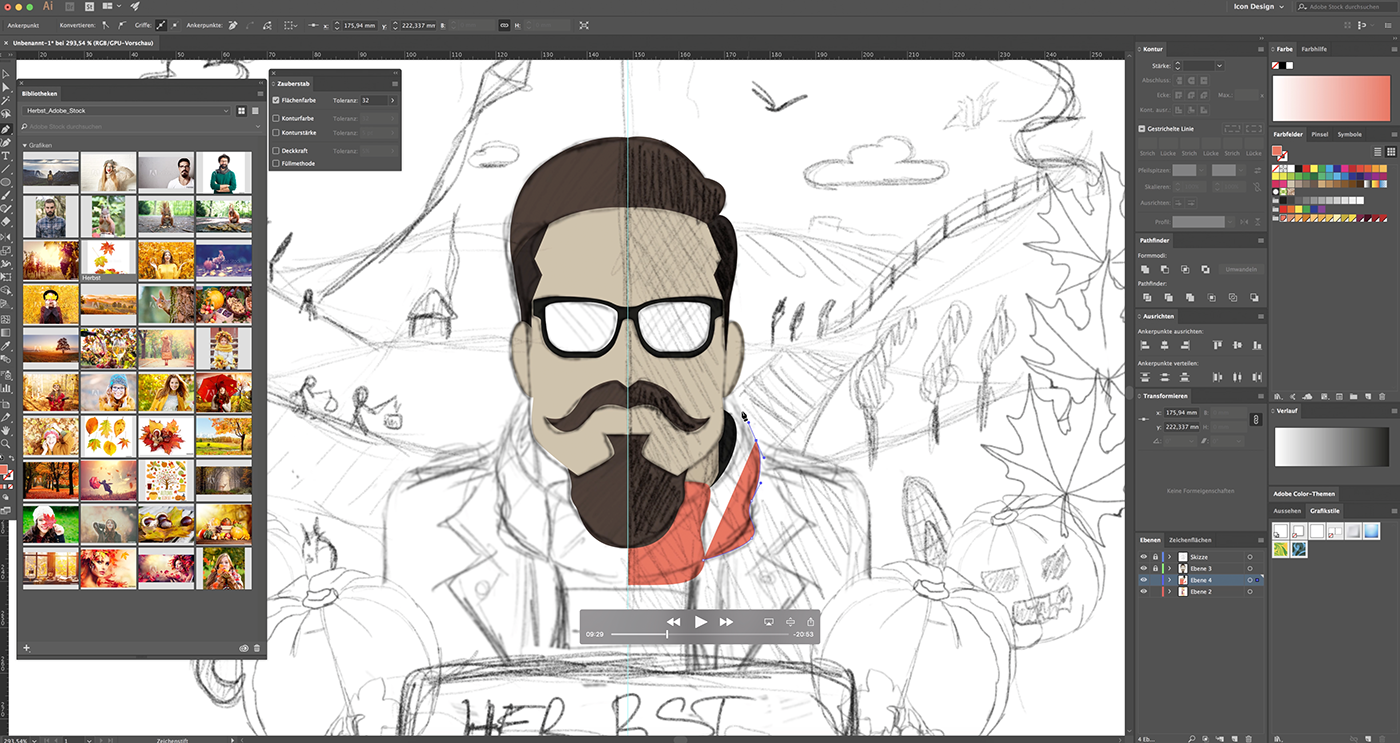Hide the Skizze layer
The width and height of the screenshot is (1400, 743).
click(x=1144, y=556)
